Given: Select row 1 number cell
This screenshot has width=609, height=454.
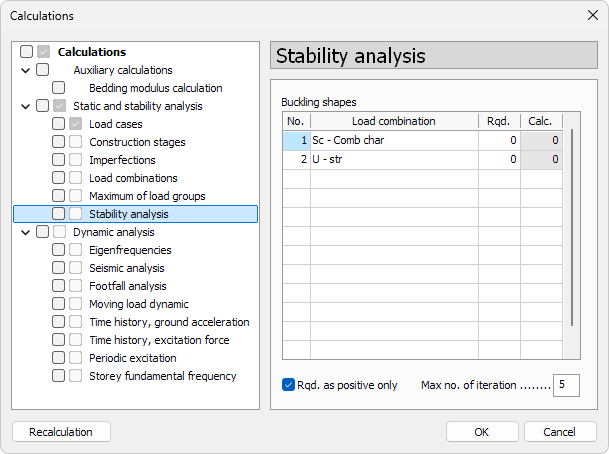Looking at the screenshot, I should pyautogui.click(x=296, y=141).
